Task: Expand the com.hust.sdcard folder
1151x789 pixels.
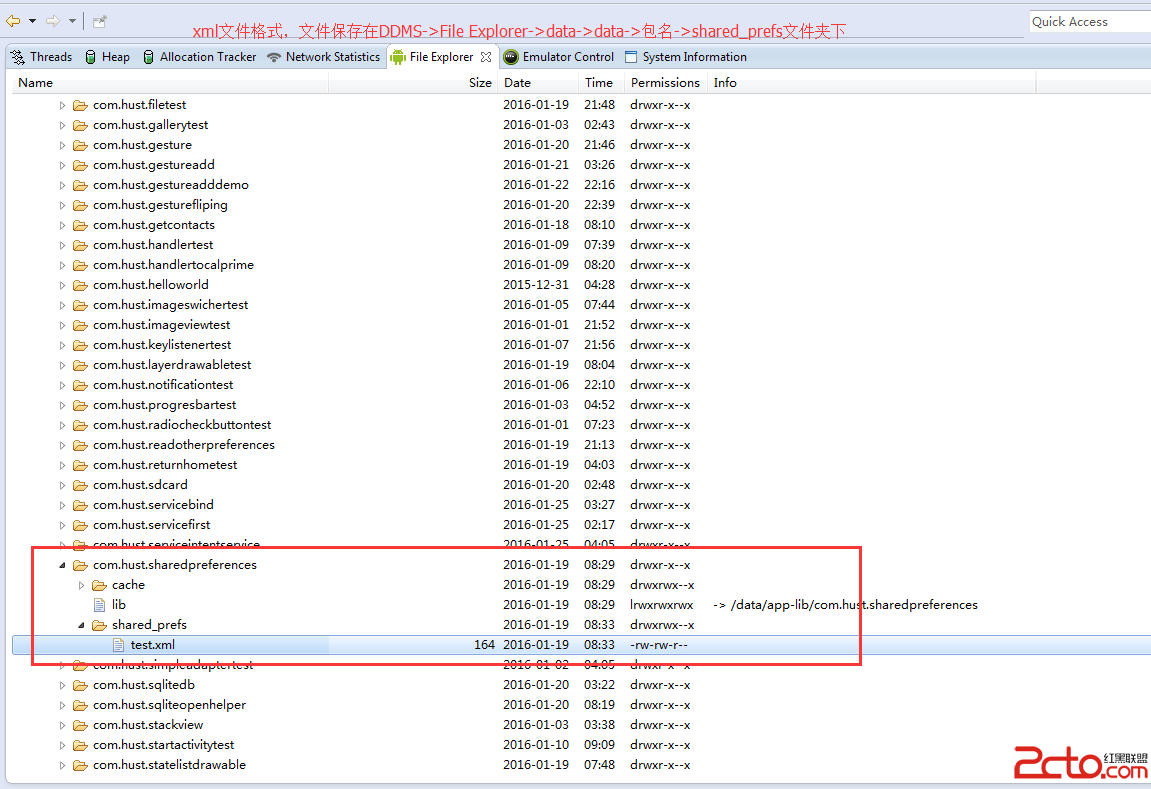Action: (x=62, y=485)
